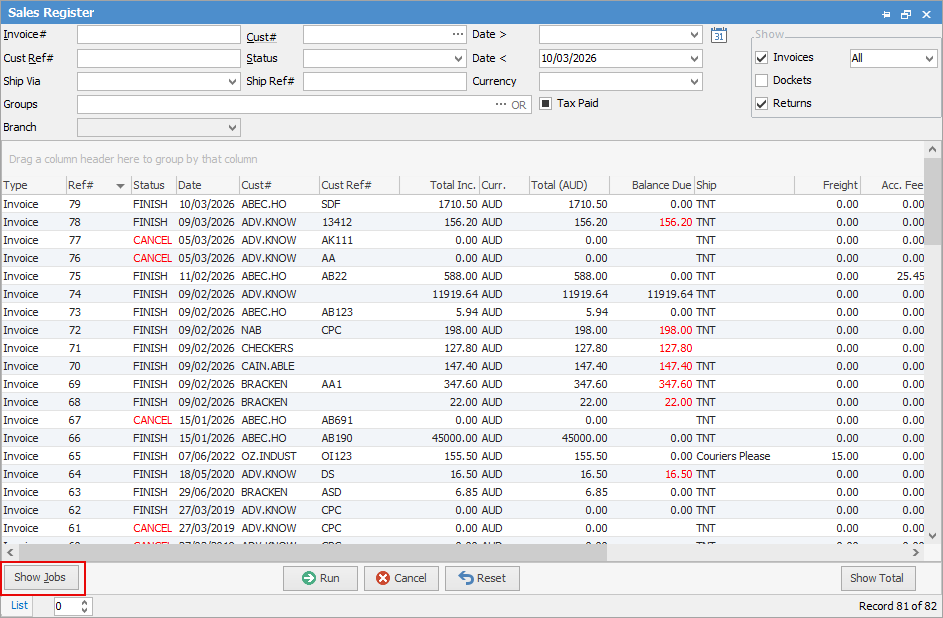The image size is (943, 618).
Task: Increase the record limit spinner value
Action: point(84,602)
